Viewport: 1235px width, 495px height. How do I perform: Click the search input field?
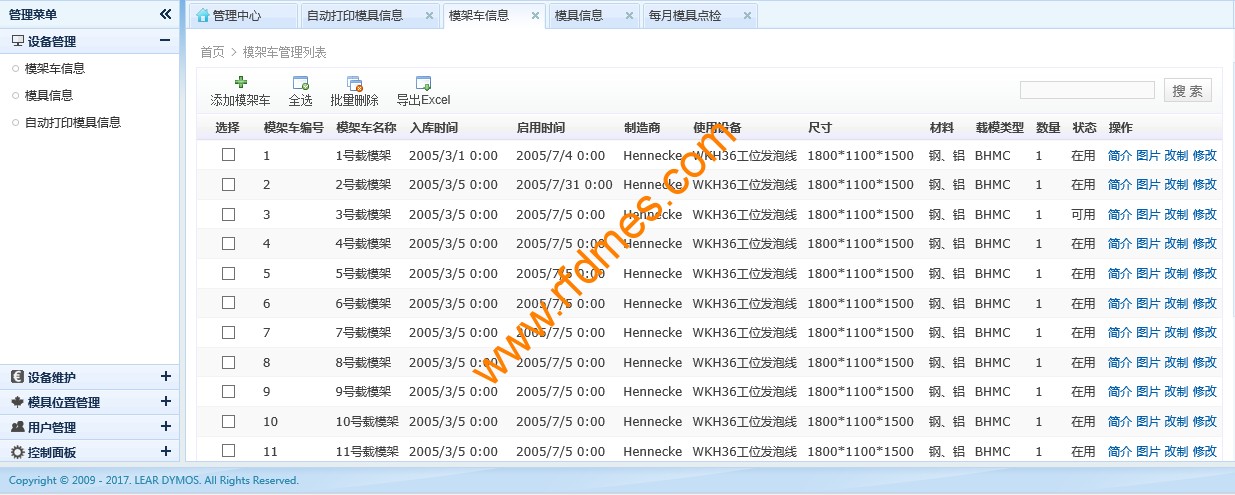pyautogui.click(x=1087, y=90)
